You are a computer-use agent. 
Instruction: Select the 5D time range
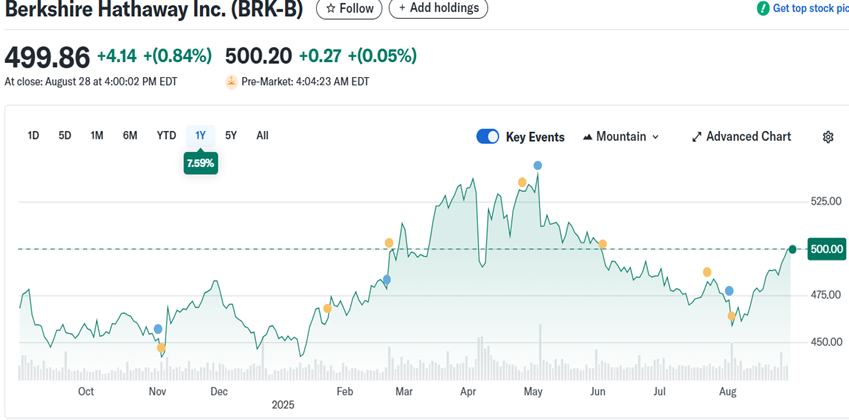[65, 135]
